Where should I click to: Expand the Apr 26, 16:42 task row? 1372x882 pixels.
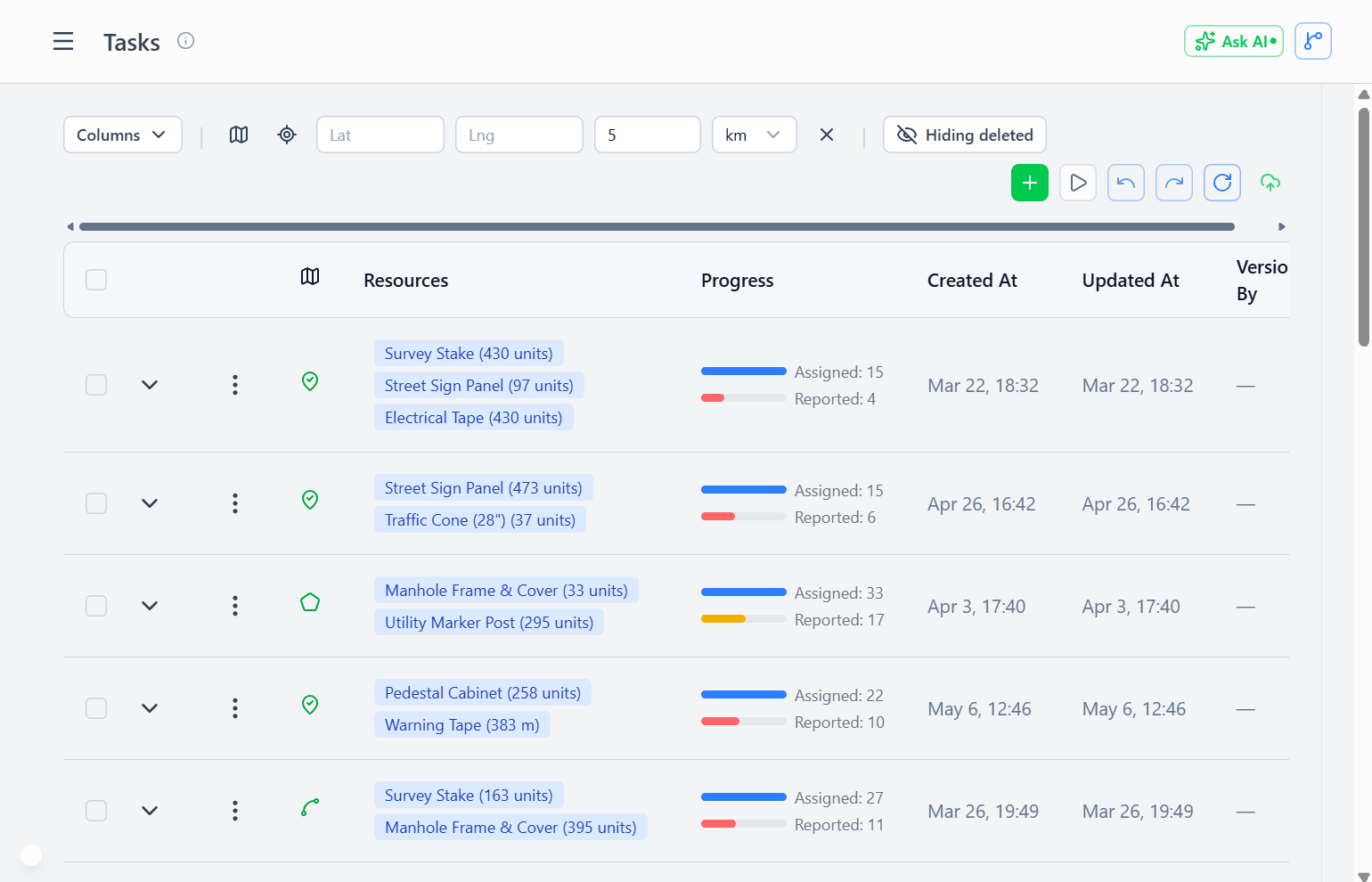click(150, 503)
